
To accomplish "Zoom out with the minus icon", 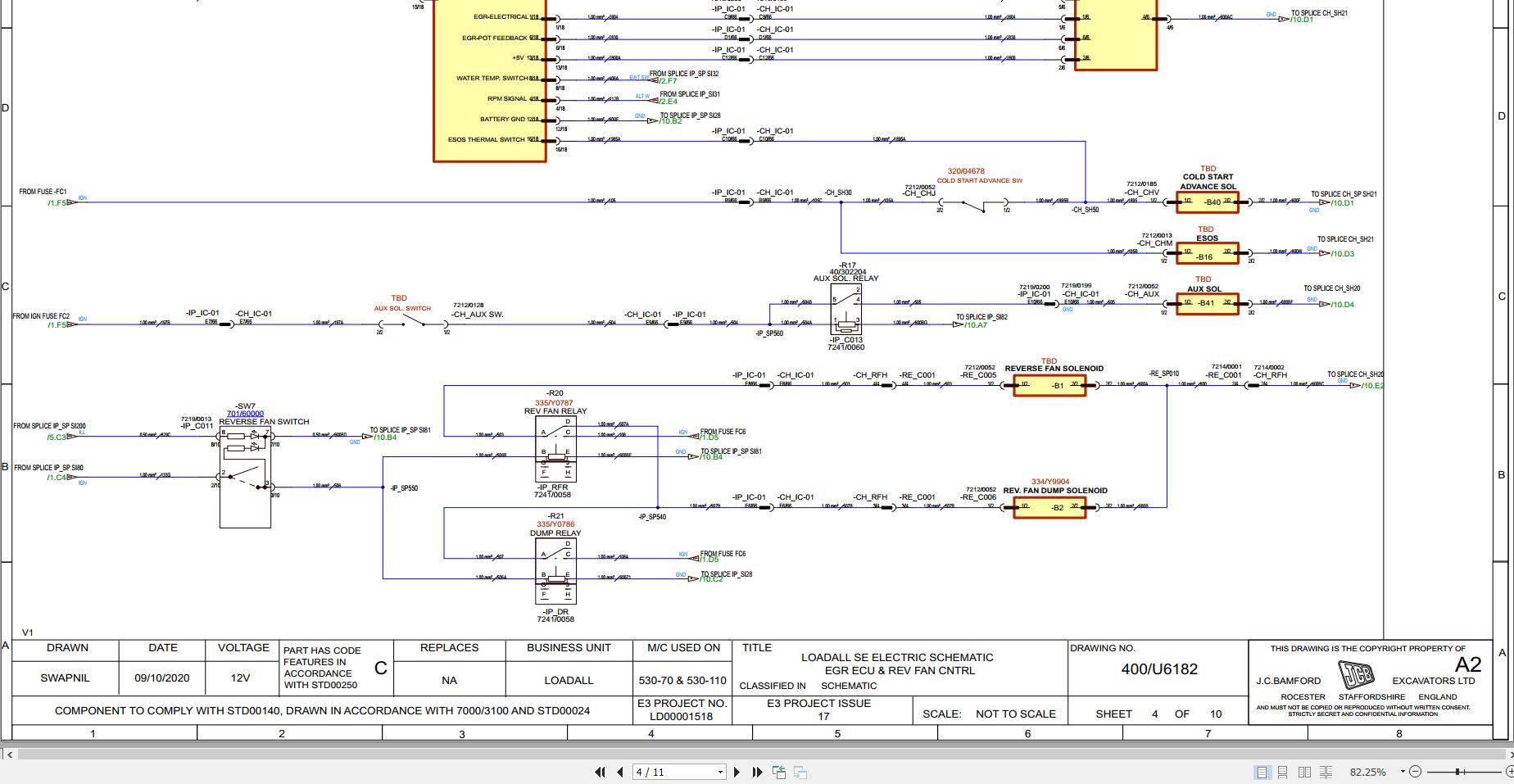I will coord(1416,772).
